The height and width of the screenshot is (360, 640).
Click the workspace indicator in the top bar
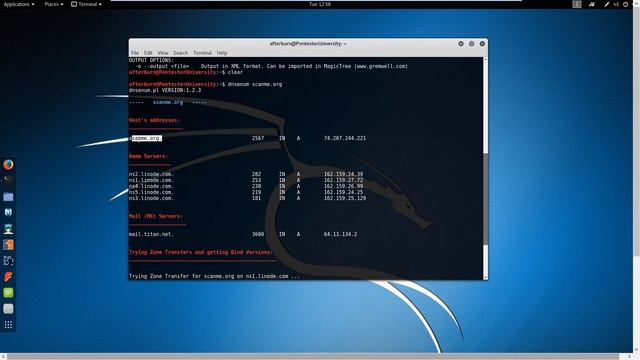[x=577, y=4]
